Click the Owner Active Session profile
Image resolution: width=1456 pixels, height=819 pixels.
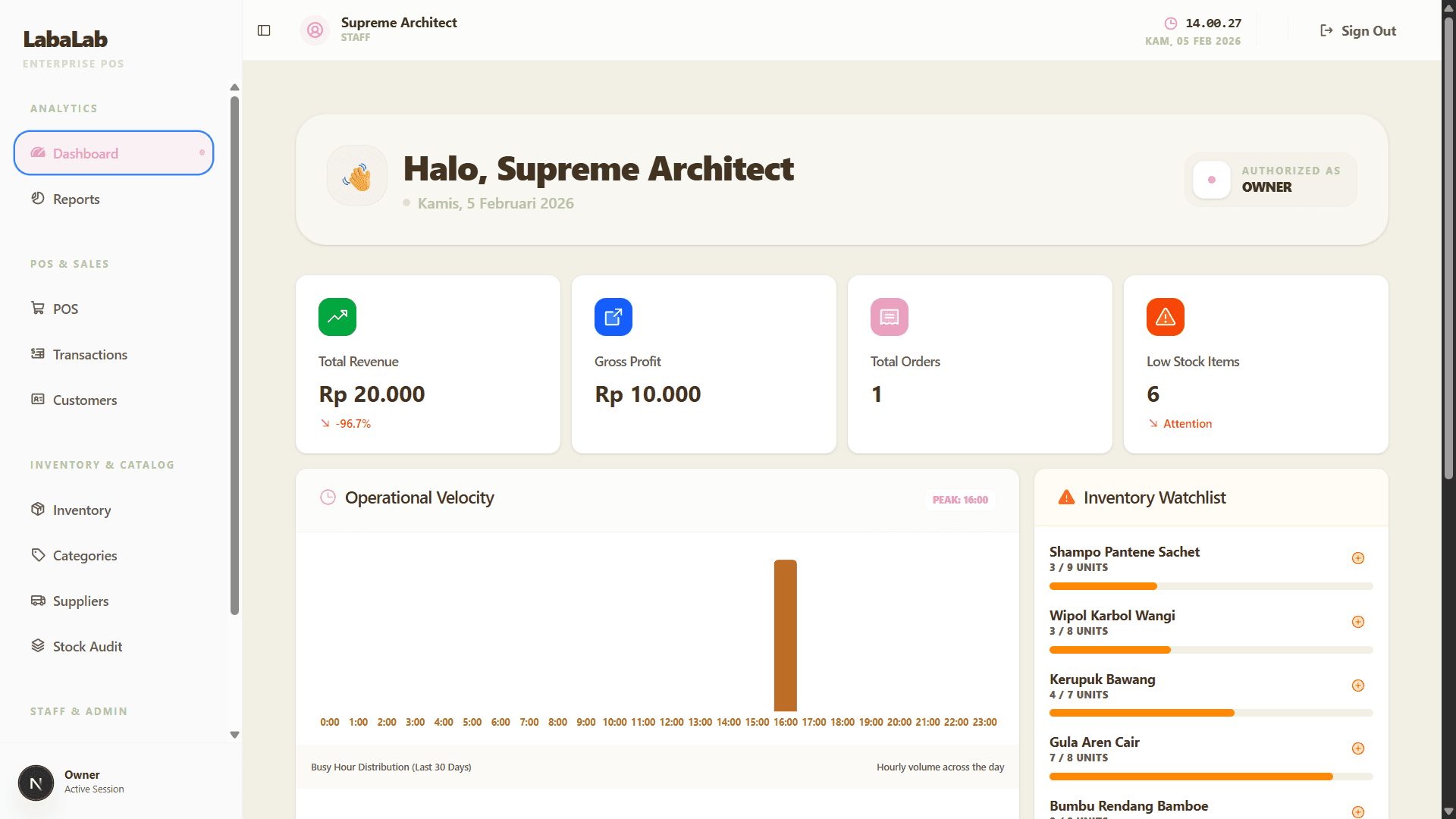point(114,783)
